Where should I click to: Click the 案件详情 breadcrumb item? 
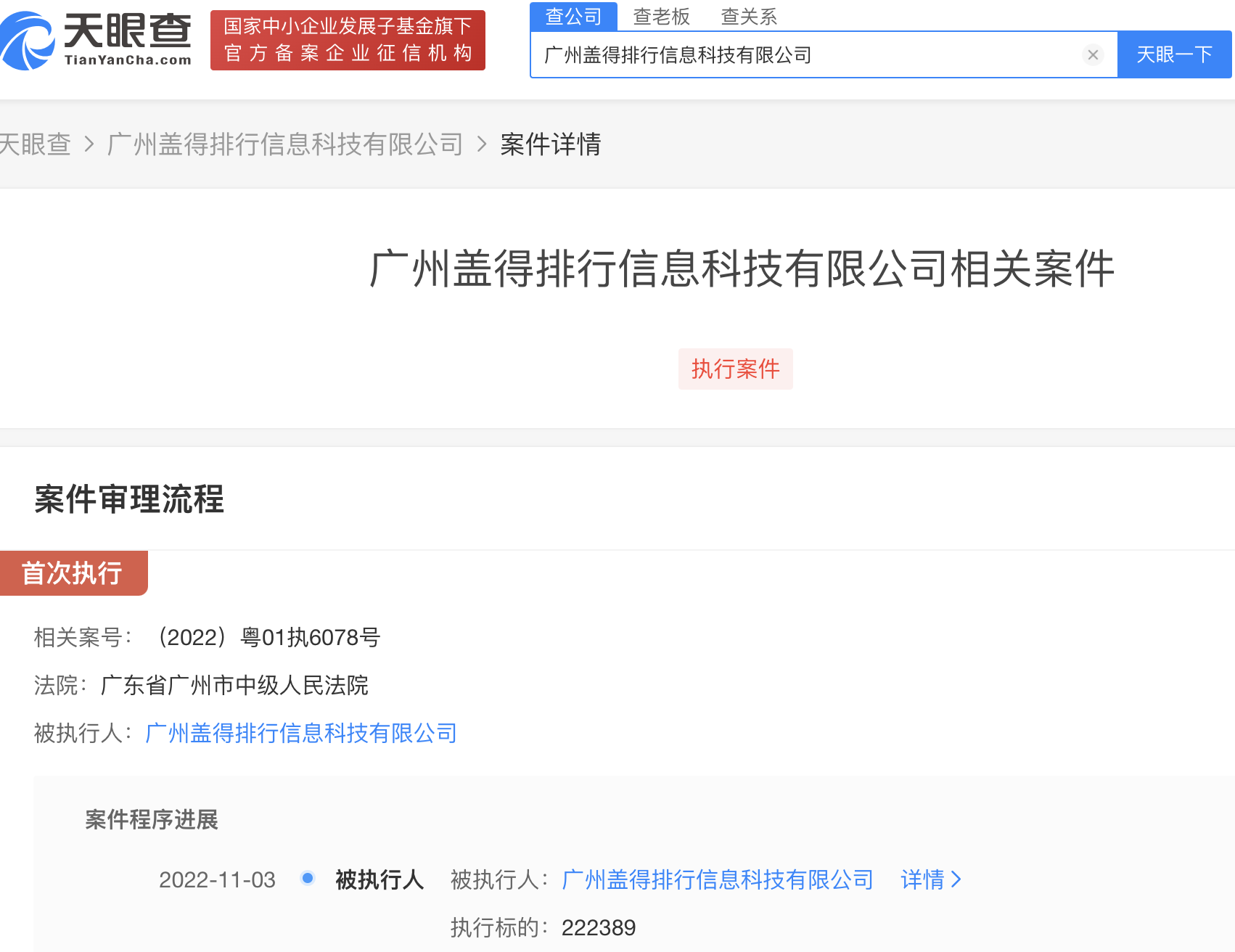click(x=550, y=144)
